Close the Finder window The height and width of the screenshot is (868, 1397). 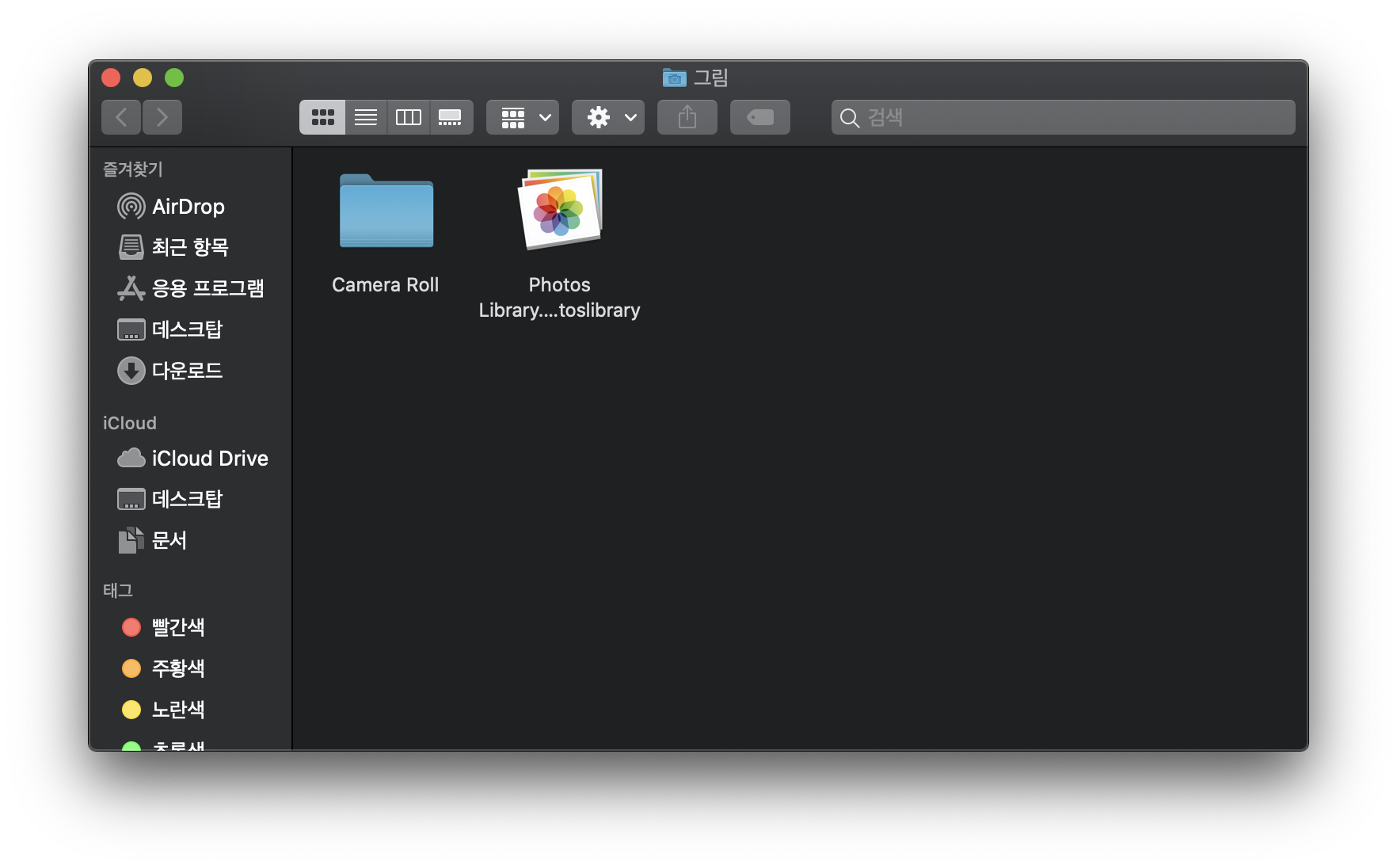point(111,78)
